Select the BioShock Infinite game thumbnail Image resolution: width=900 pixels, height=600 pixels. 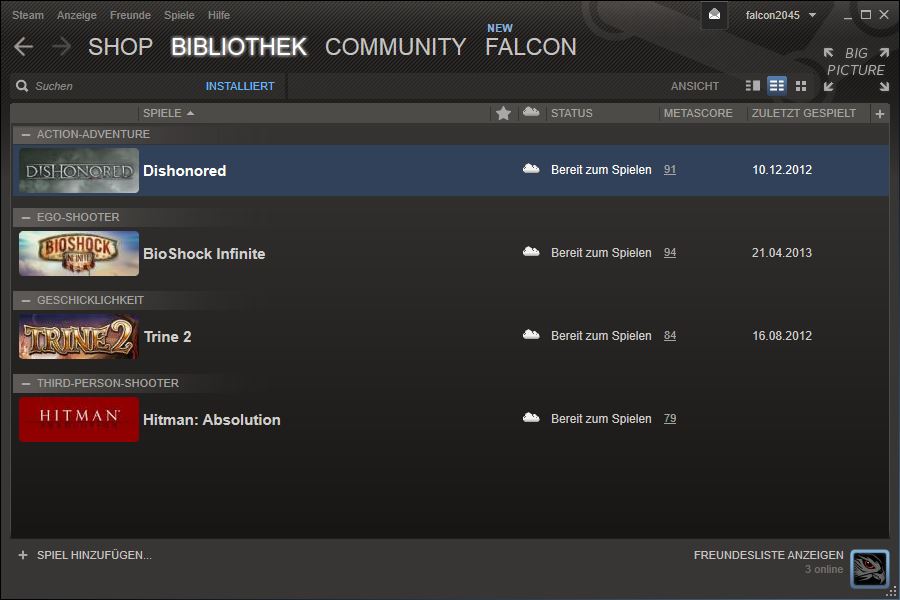pos(79,253)
